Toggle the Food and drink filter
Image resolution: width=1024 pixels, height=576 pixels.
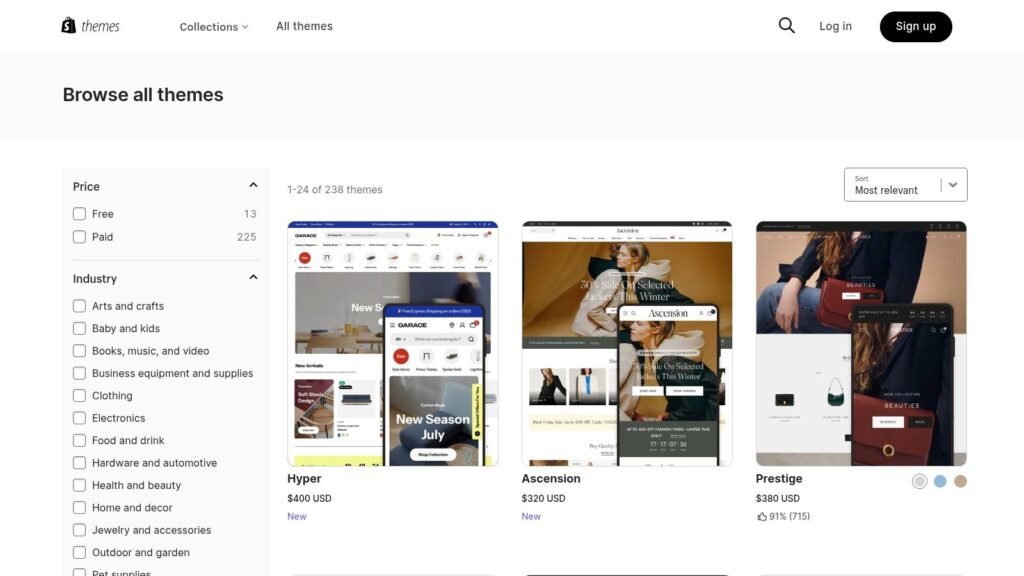pyautogui.click(x=79, y=440)
